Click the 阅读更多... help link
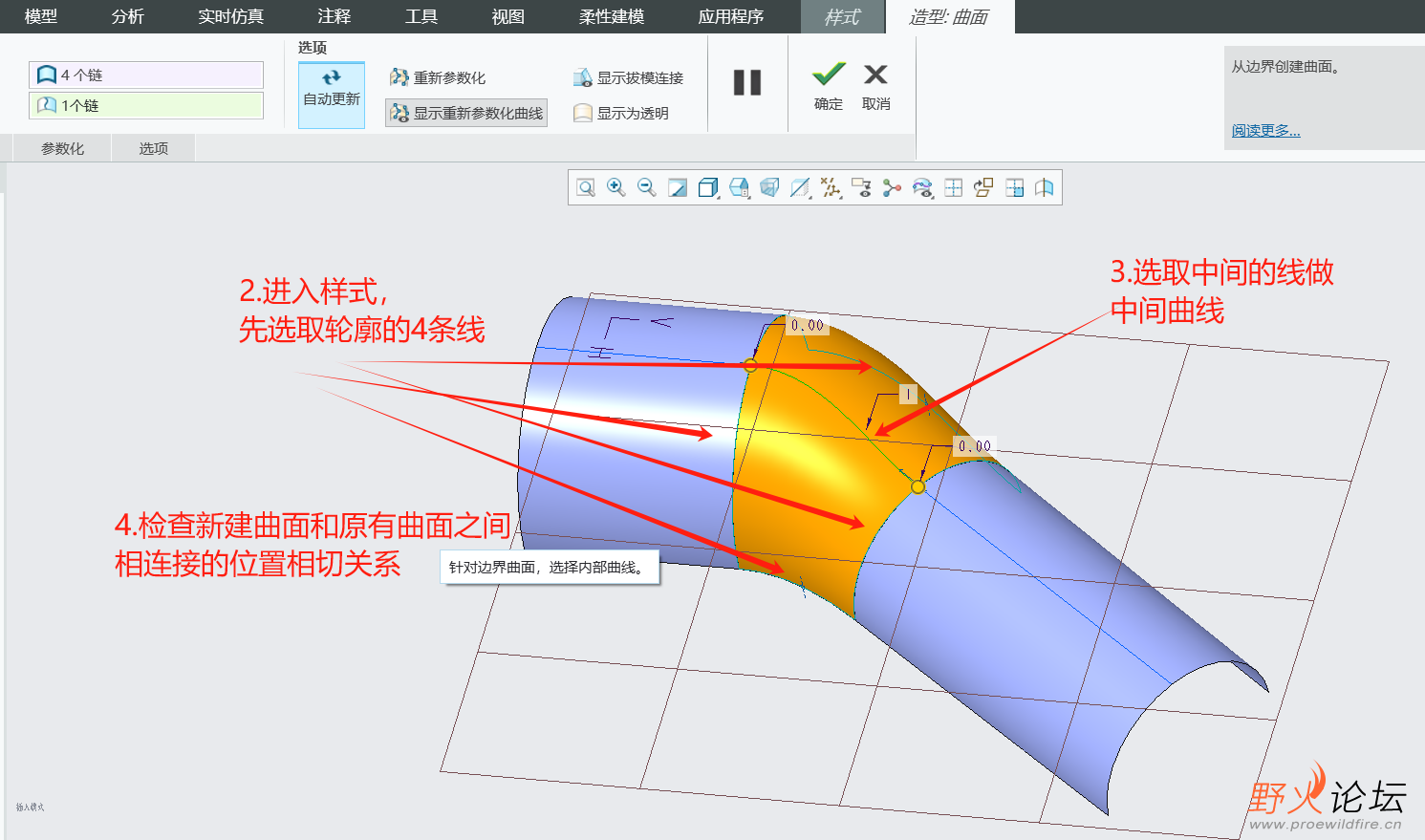Screen dimensions: 1425x840 pos(1265,130)
